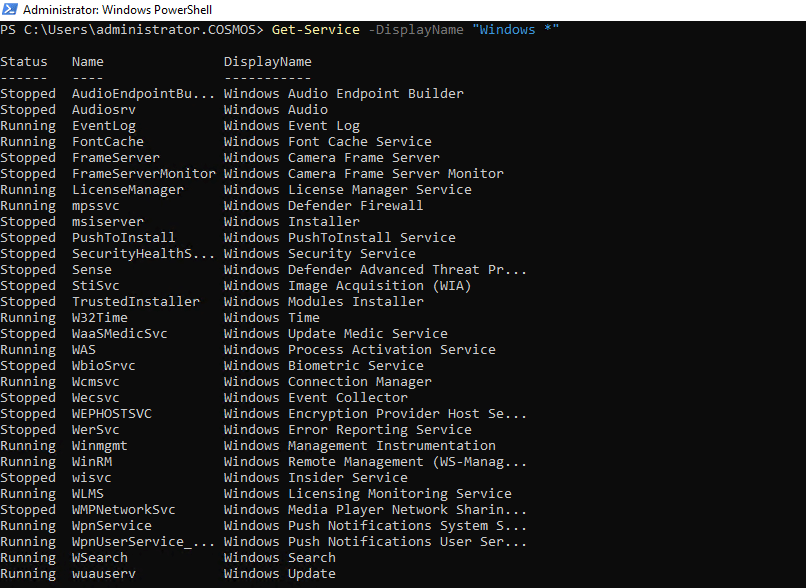Select the Get-Service command text
This screenshot has height=588, width=806.
pyautogui.click(x=315, y=30)
